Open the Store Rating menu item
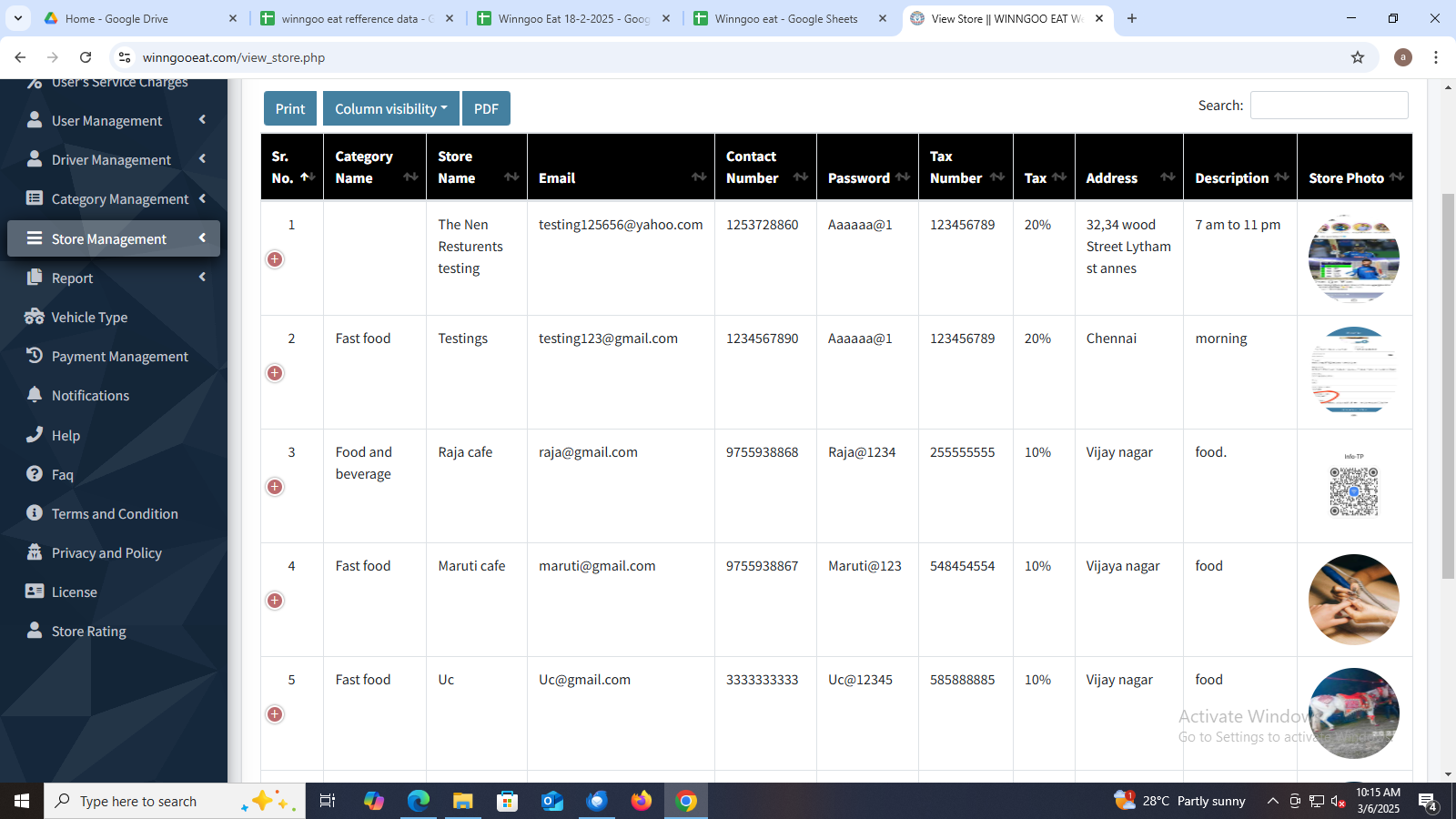Viewport: 1456px width, 819px height. tap(88, 631)
